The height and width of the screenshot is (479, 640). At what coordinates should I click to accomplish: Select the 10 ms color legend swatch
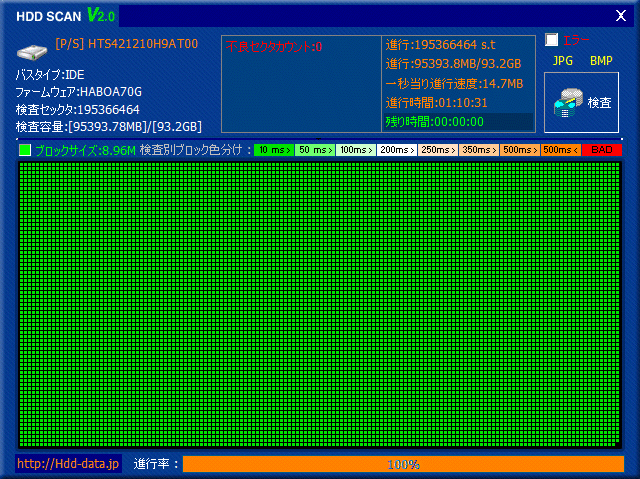point(274,150)
